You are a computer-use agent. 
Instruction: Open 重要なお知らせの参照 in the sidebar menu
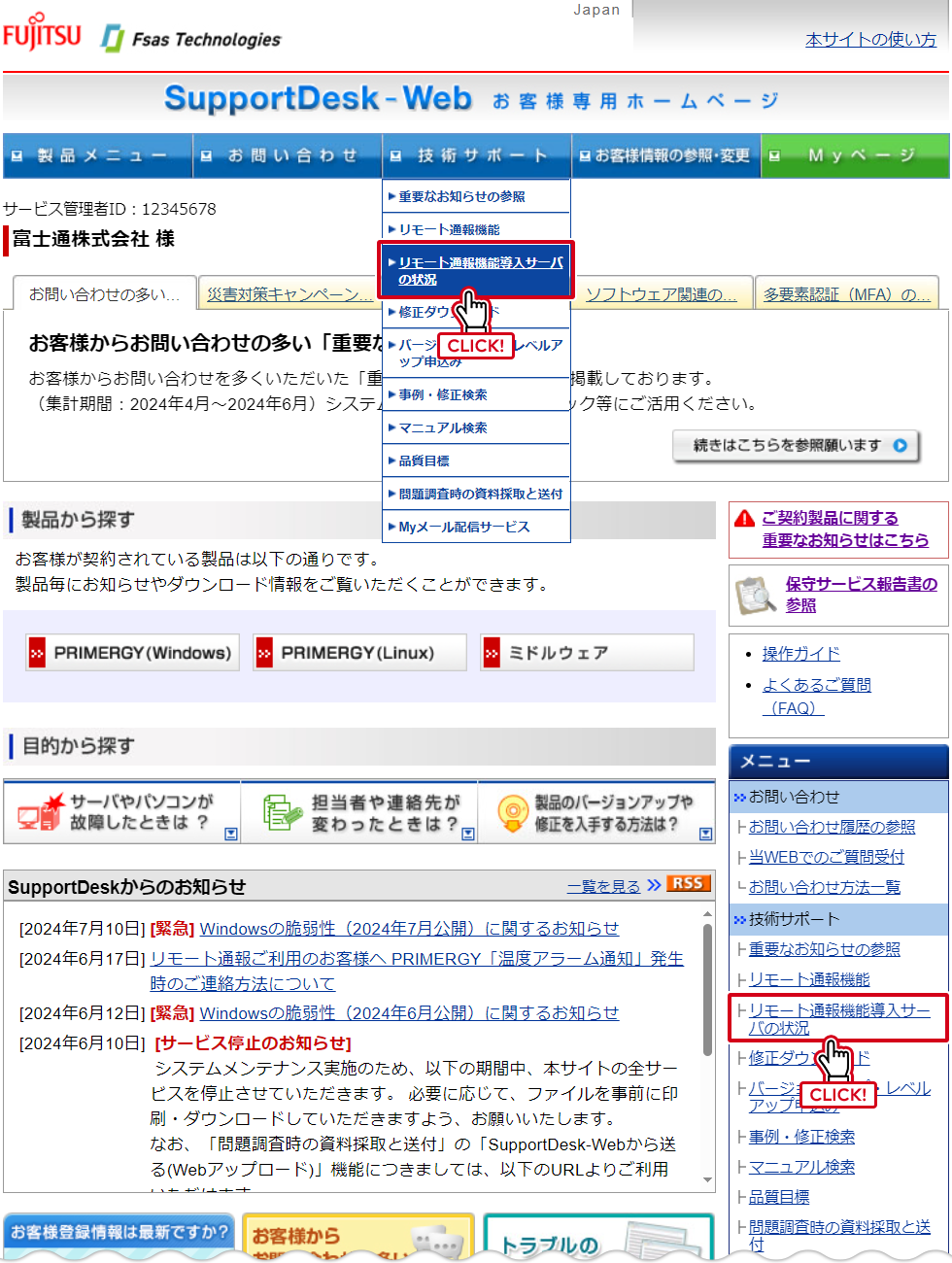(824, 949)
